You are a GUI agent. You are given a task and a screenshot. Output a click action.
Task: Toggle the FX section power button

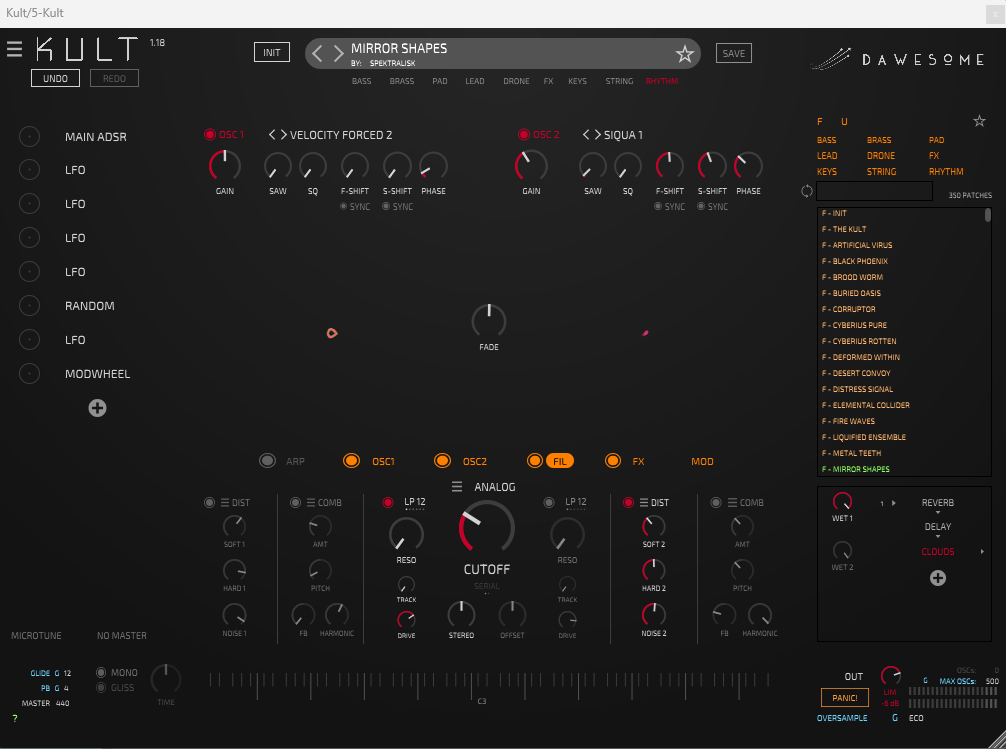(x=613, y=461)
